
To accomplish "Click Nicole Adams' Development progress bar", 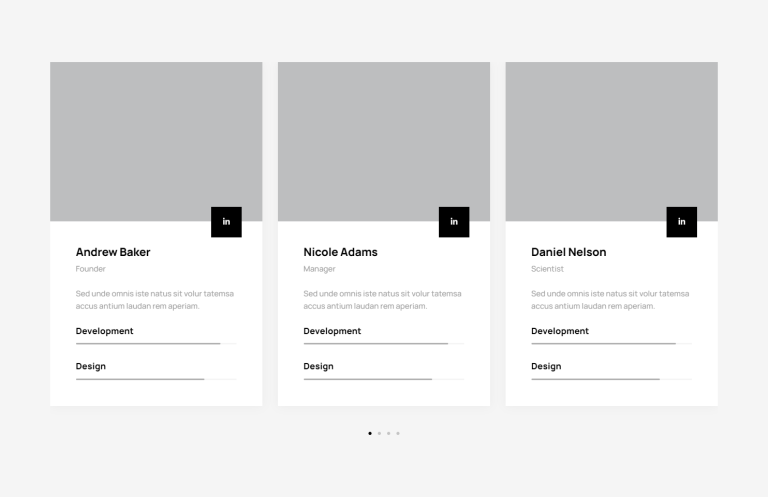I will tap(384, 344).
